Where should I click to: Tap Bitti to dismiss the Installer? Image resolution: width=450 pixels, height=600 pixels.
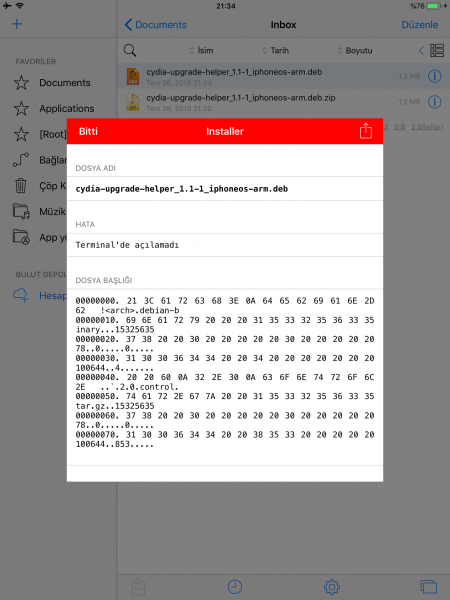click(x=88, y=131)
